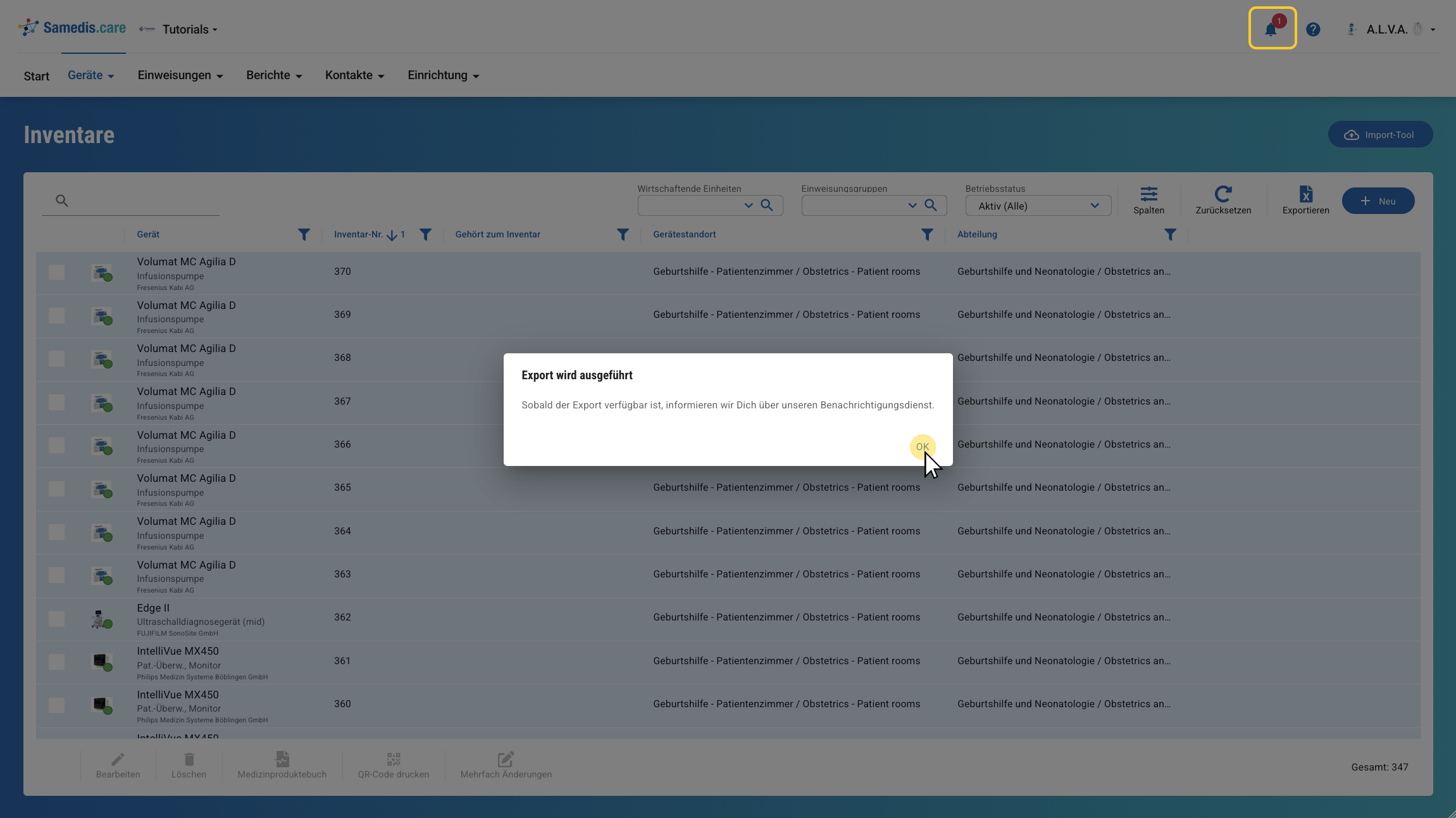Sort by Abteilung column header
Image resolution: width=1456 pixels, height=818 pixels.
click(977, 235)
